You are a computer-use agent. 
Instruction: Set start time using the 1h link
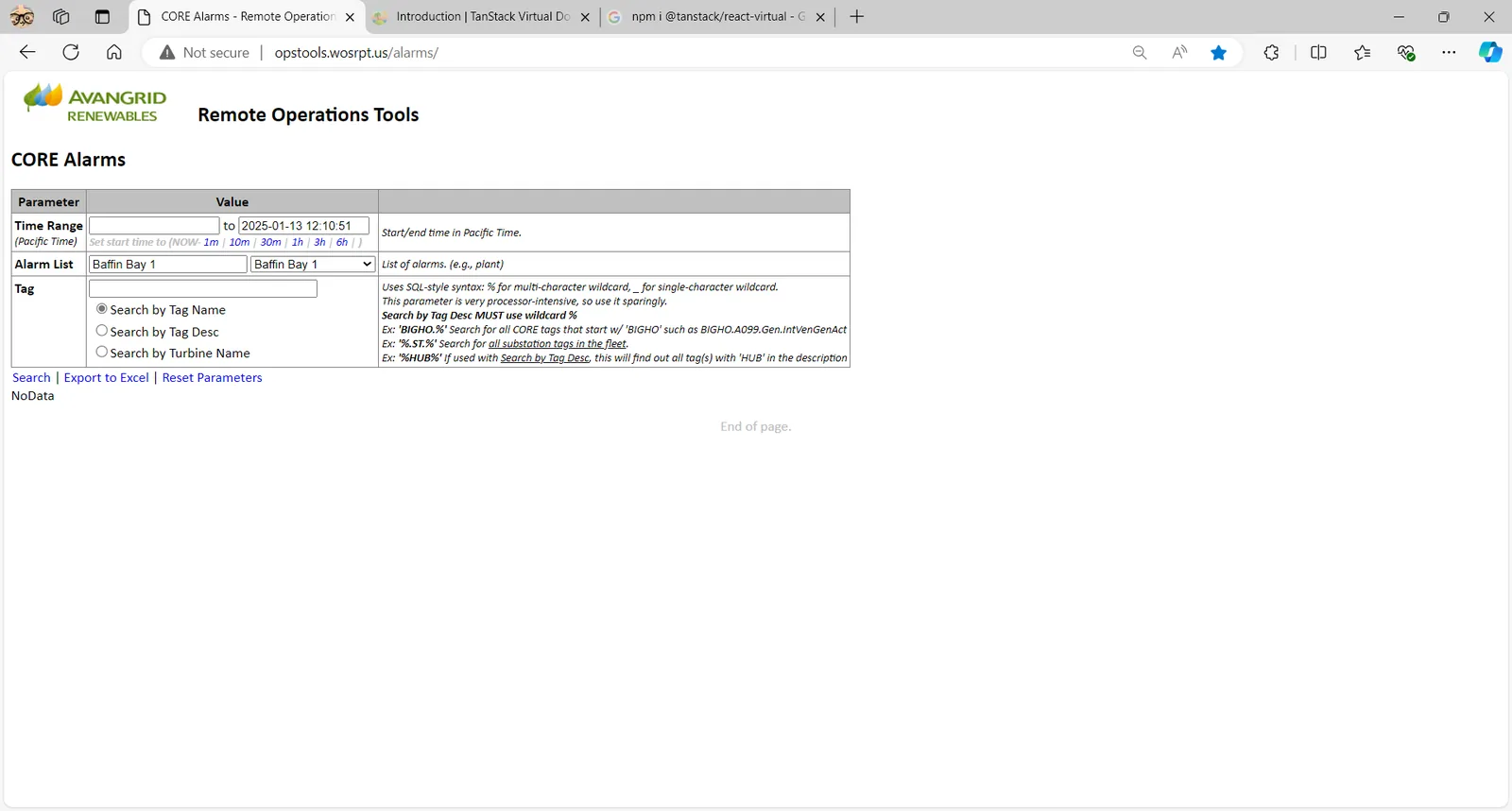click(298, 243)
